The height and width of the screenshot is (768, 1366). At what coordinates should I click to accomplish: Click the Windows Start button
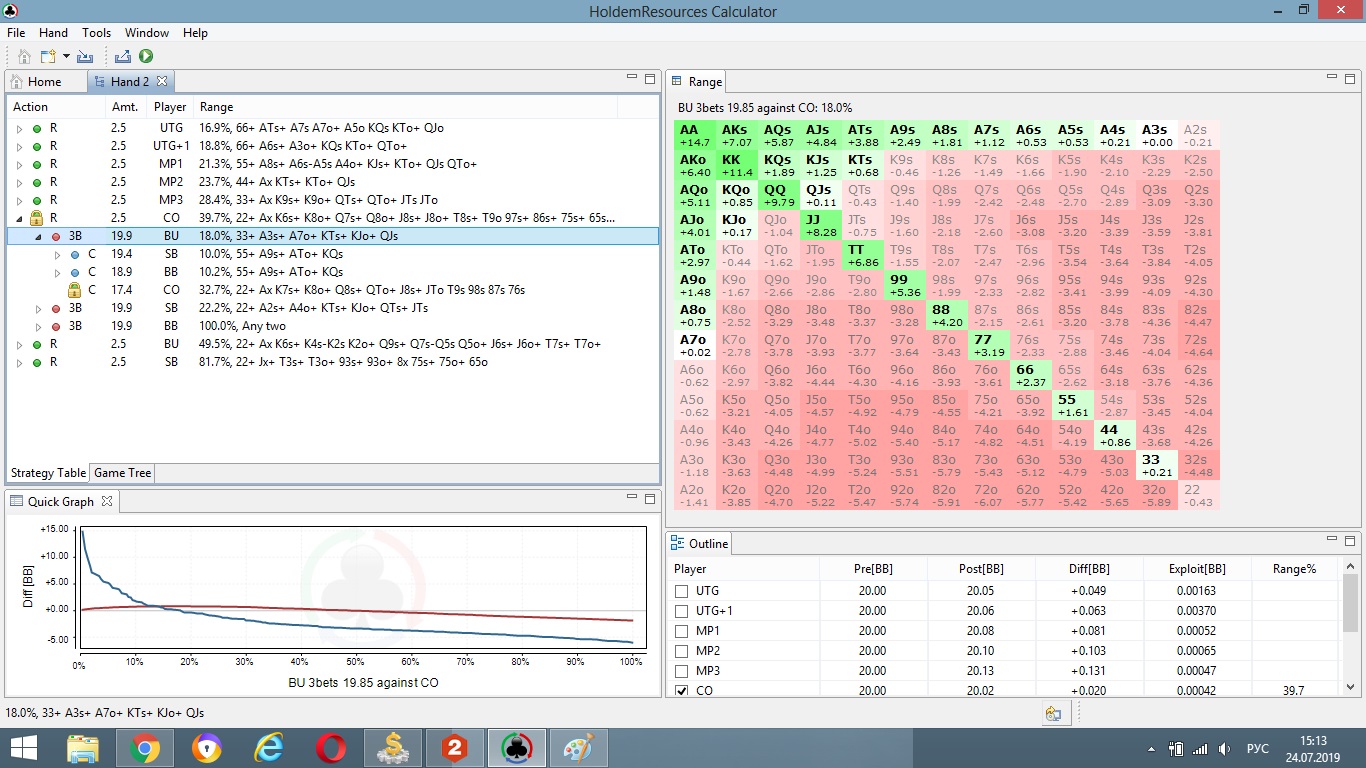pos(24,747)
